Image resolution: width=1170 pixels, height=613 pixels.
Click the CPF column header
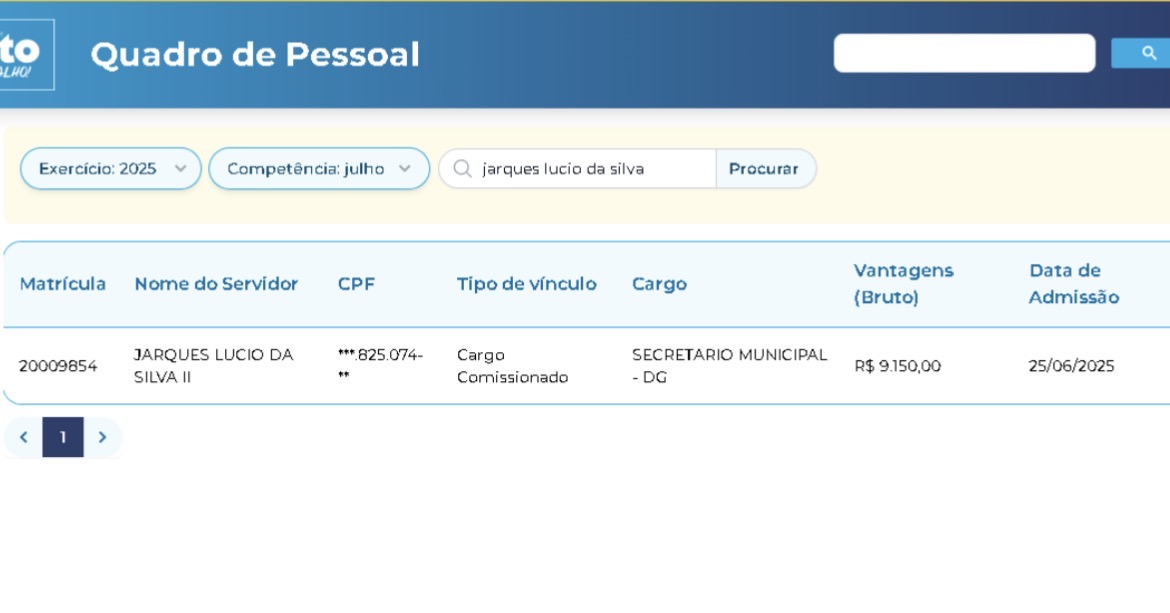[356, 283]
